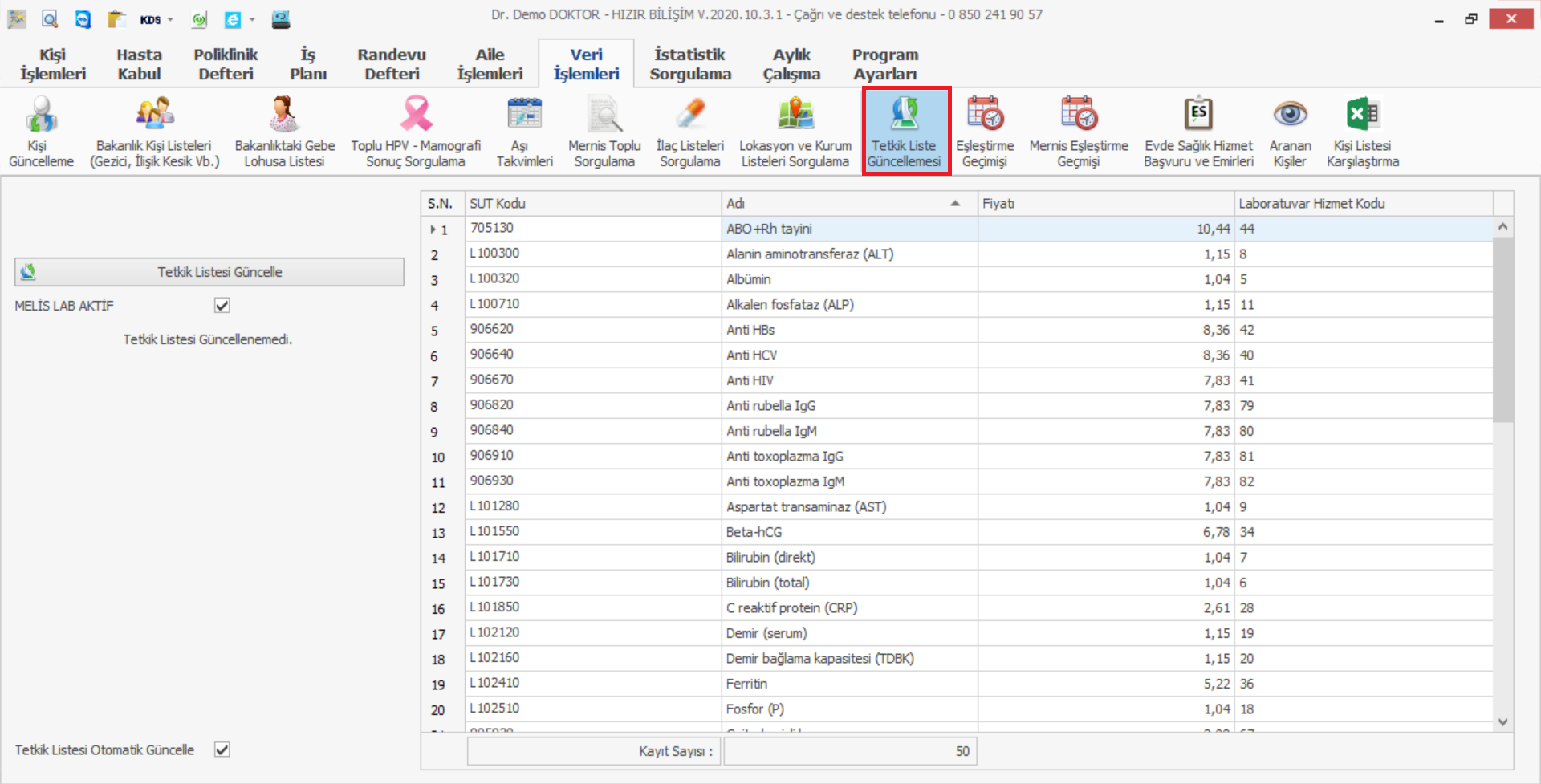Sort by Fiyatı column header
The width and height of the screenshot is (1541, 784).
[1106, 204]
